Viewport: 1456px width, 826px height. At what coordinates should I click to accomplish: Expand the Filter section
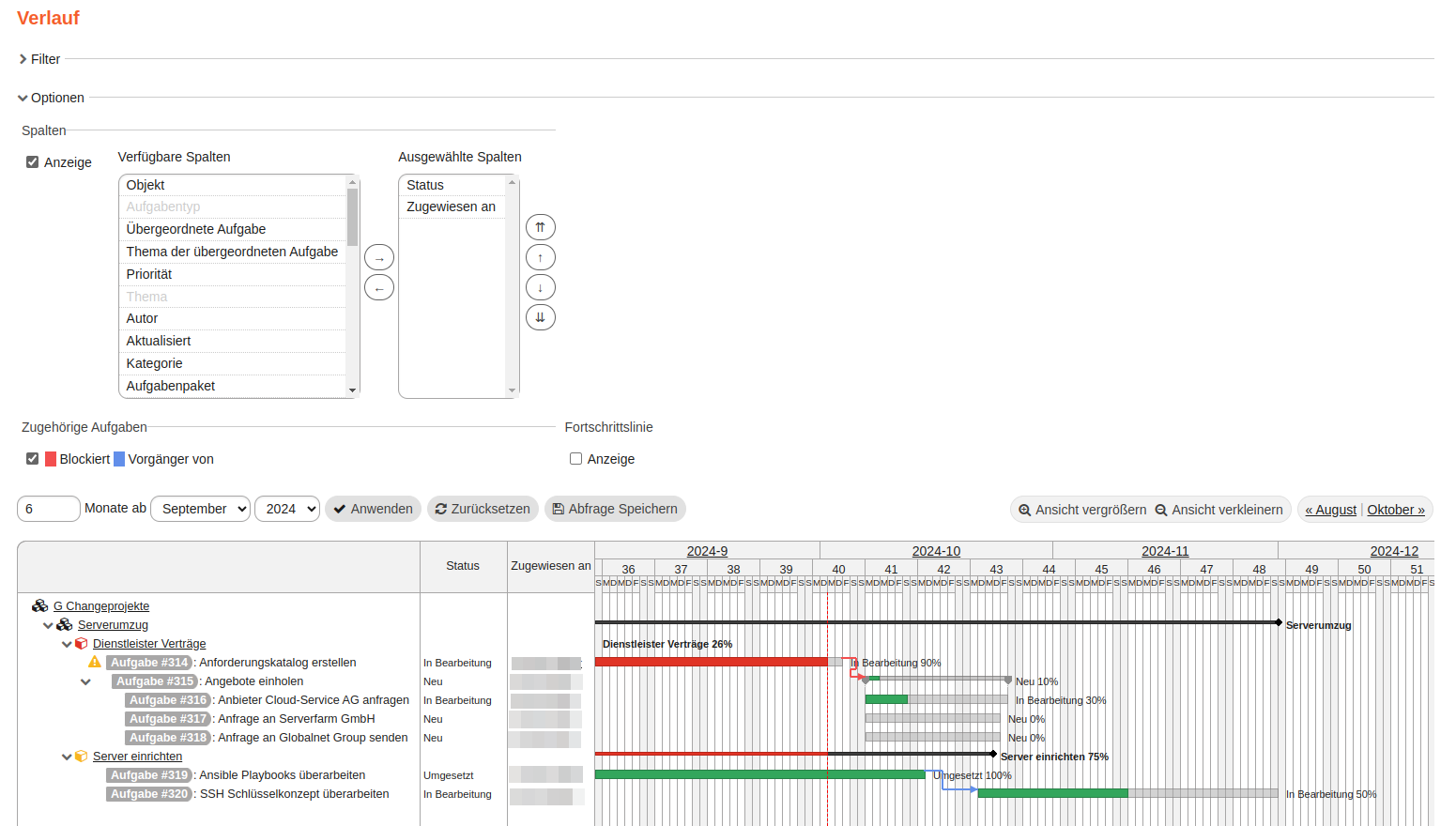pyautogui.click(x=38, y=59)
